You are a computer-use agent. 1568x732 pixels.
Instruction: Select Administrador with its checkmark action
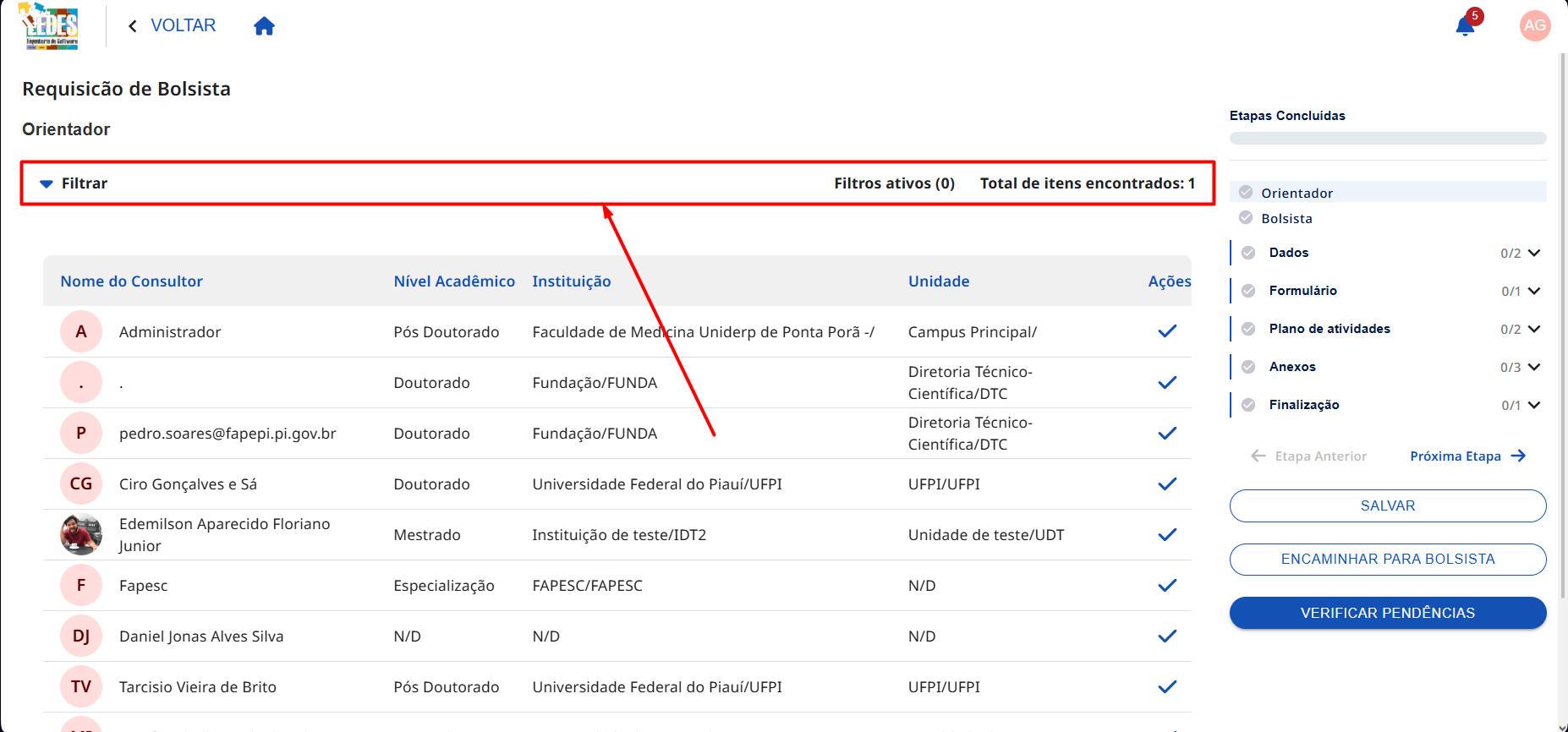pyautogui.click(x=1167, y=331)
